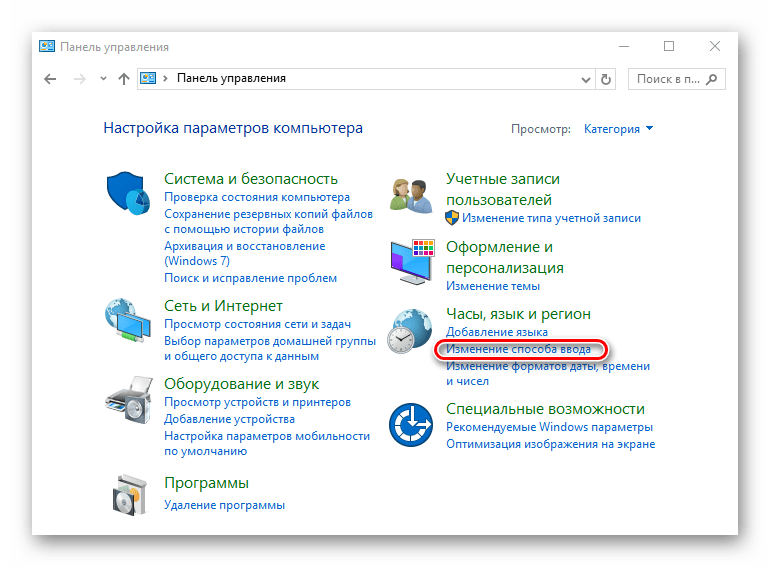Minimize the Control Panel window
The image size is (770, 567).
click(x=624, y=47)
